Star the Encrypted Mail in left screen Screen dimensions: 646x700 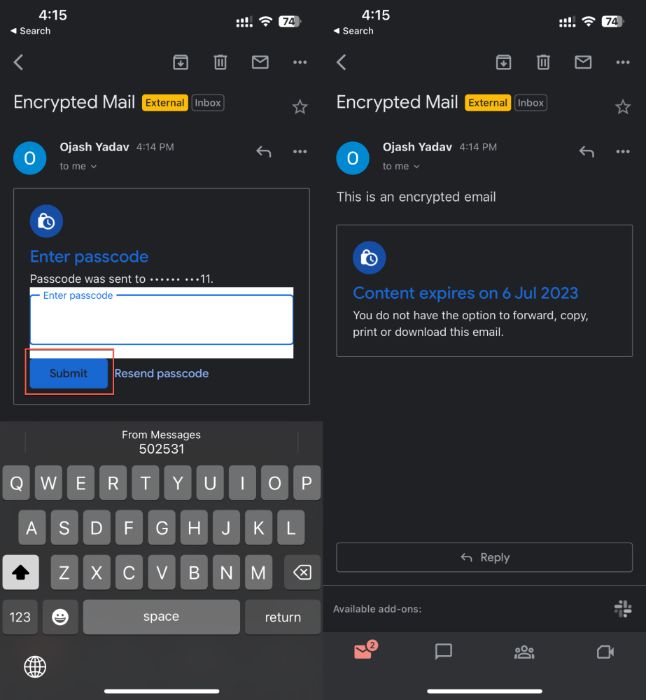click(300, 107)
